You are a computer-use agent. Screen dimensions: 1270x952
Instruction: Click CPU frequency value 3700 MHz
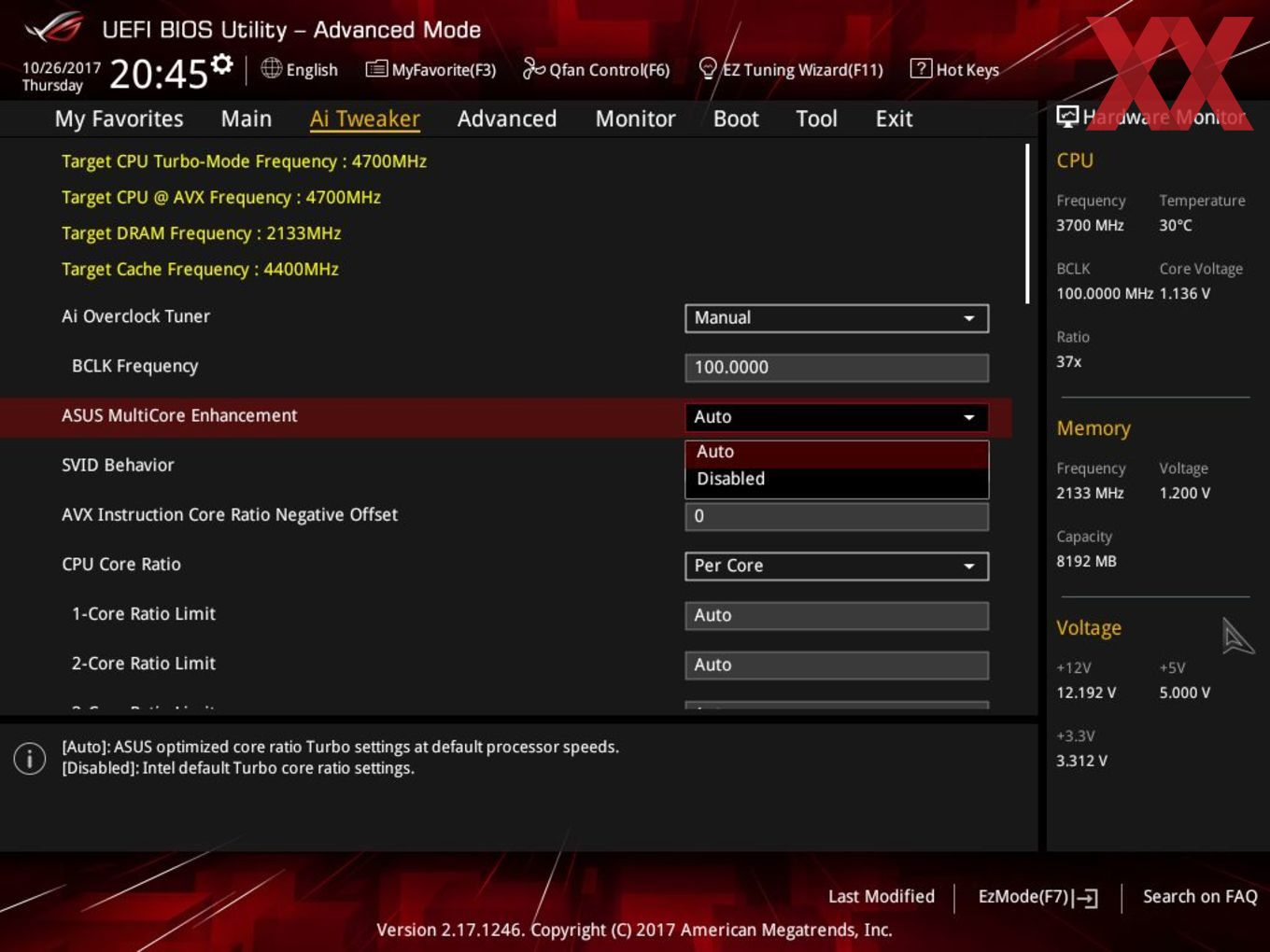point(1090,225)
